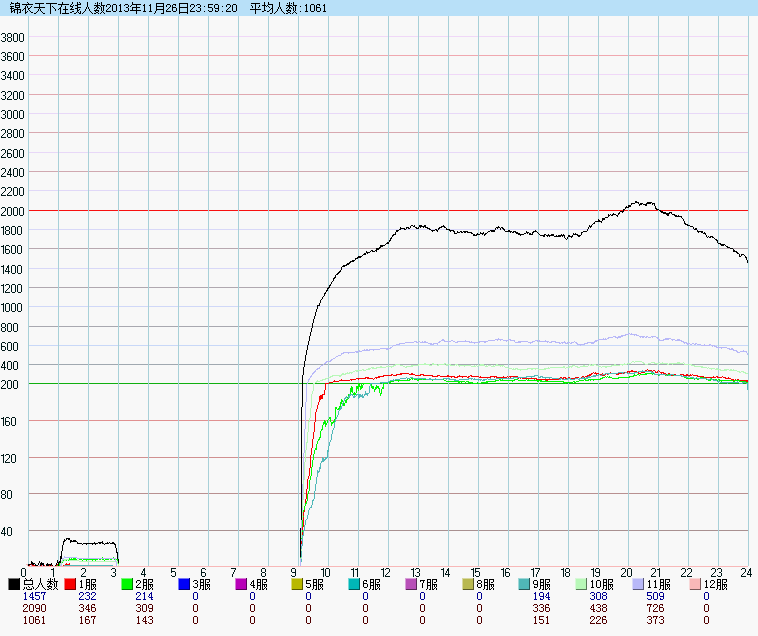
Task: Click the lavender 11服 legend swatch
Action: coord(638,584)
